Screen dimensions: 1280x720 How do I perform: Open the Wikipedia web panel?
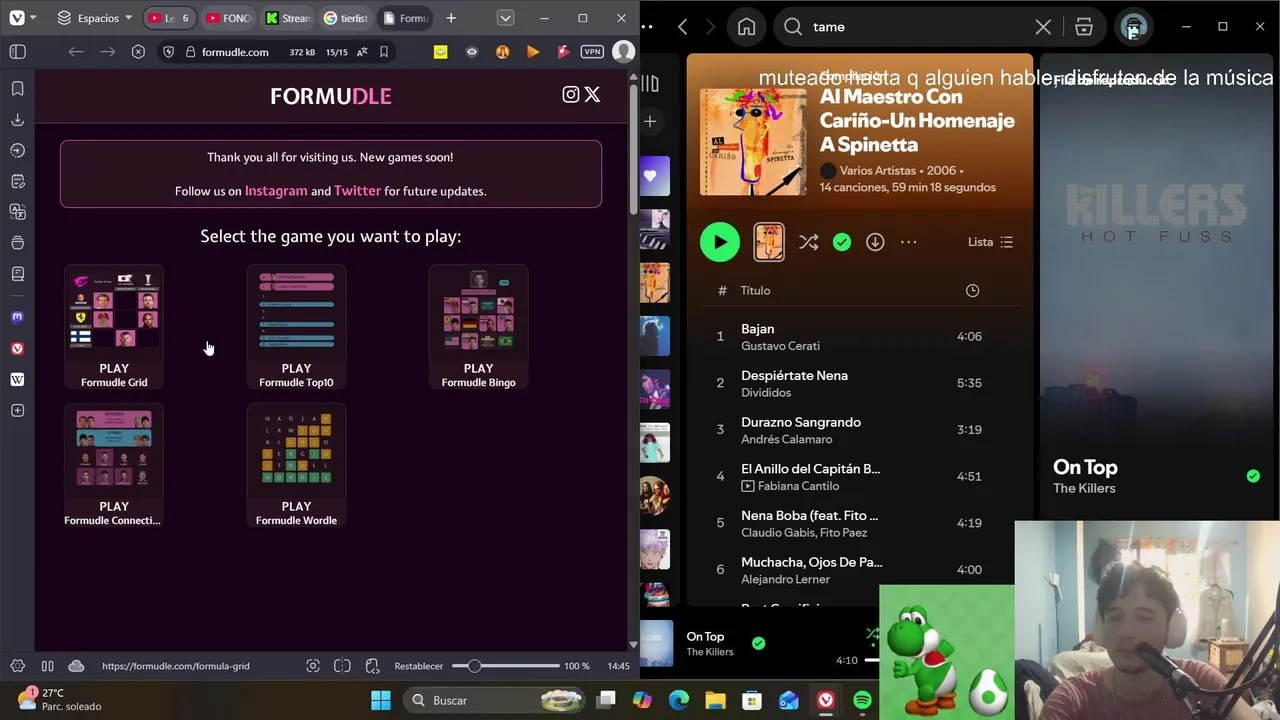click(17, 379)
